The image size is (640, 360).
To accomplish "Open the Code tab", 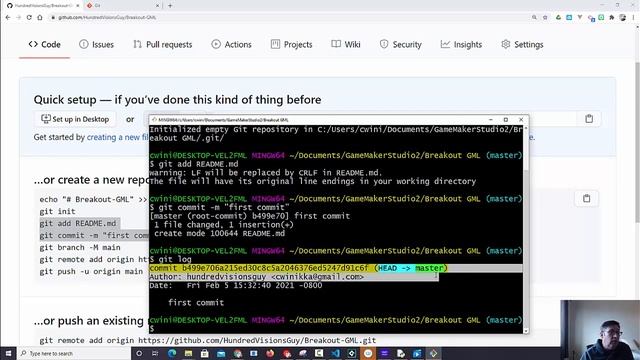I will (x=44, y=44).
